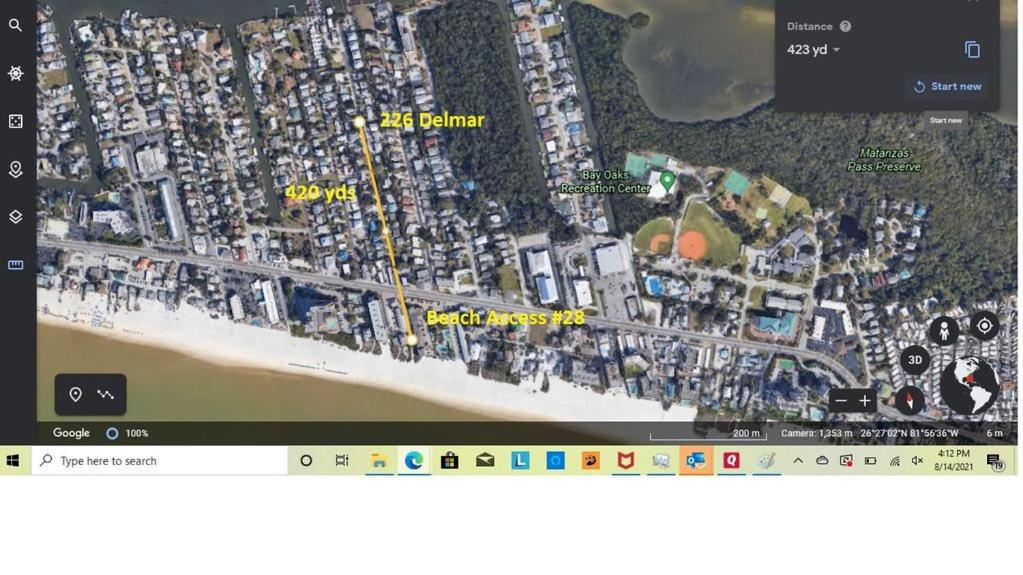Click the Start new measurement button
Image resolution: width=1023 pixels, height=575 pixels.
point(948,86)
